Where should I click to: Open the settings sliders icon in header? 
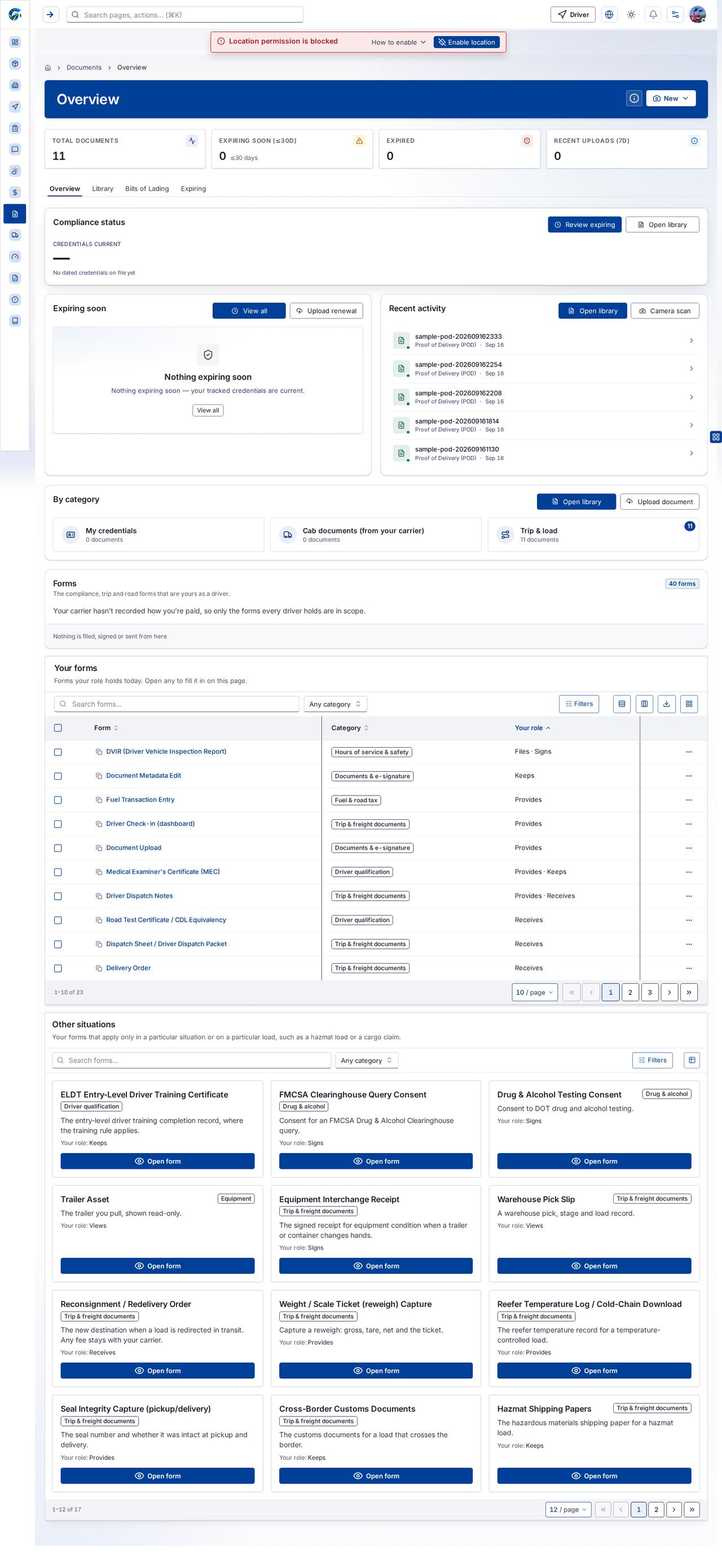[x=675, y=15]
